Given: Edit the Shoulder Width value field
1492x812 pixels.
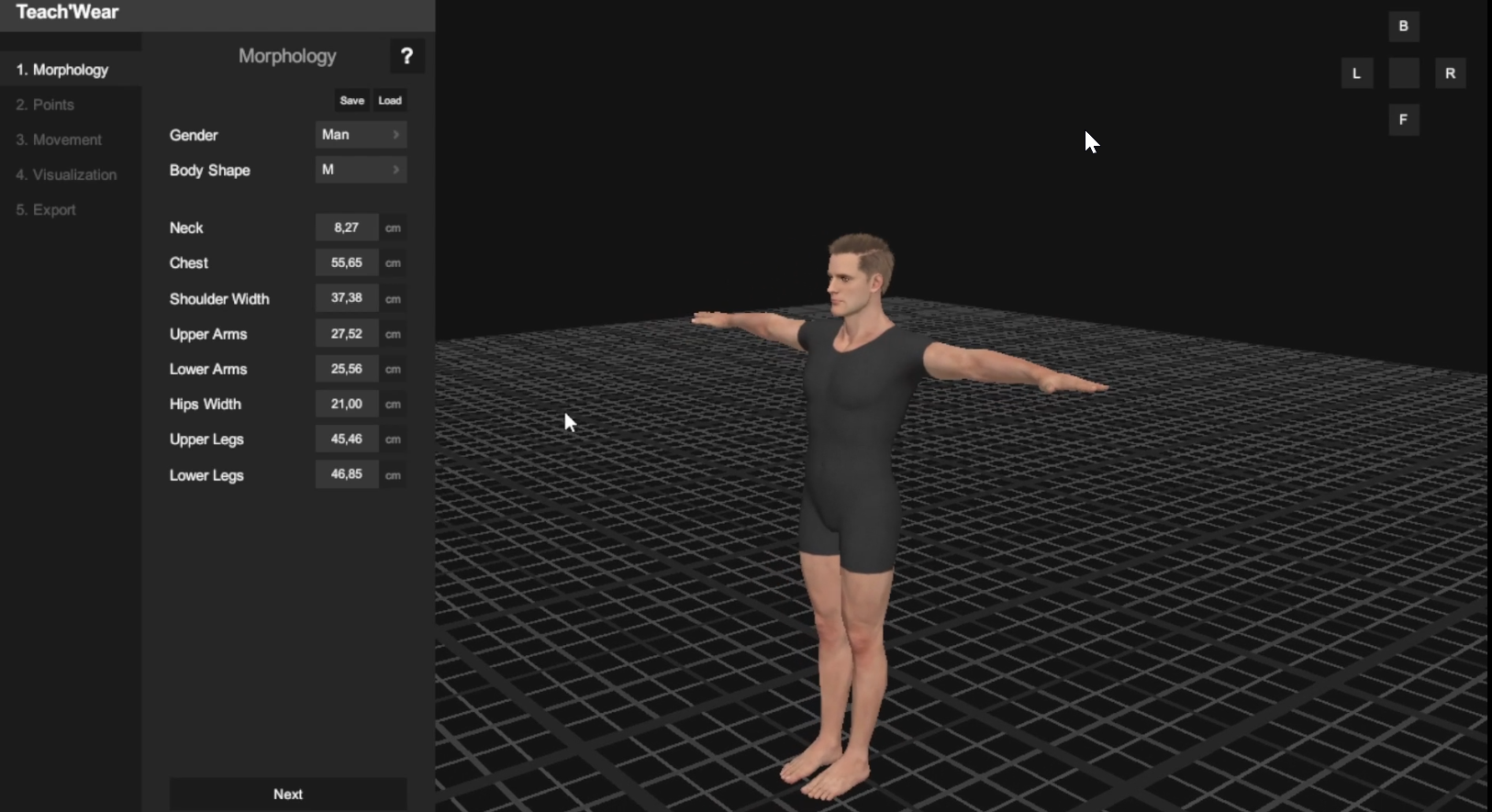Looking at the screenshot, I should [x=347, y=298].
